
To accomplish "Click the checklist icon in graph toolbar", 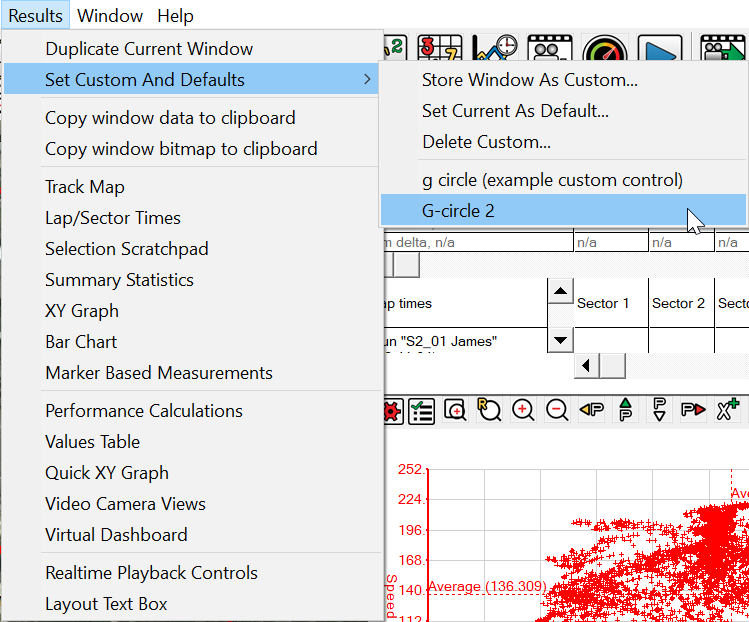I will click(421, 411).
